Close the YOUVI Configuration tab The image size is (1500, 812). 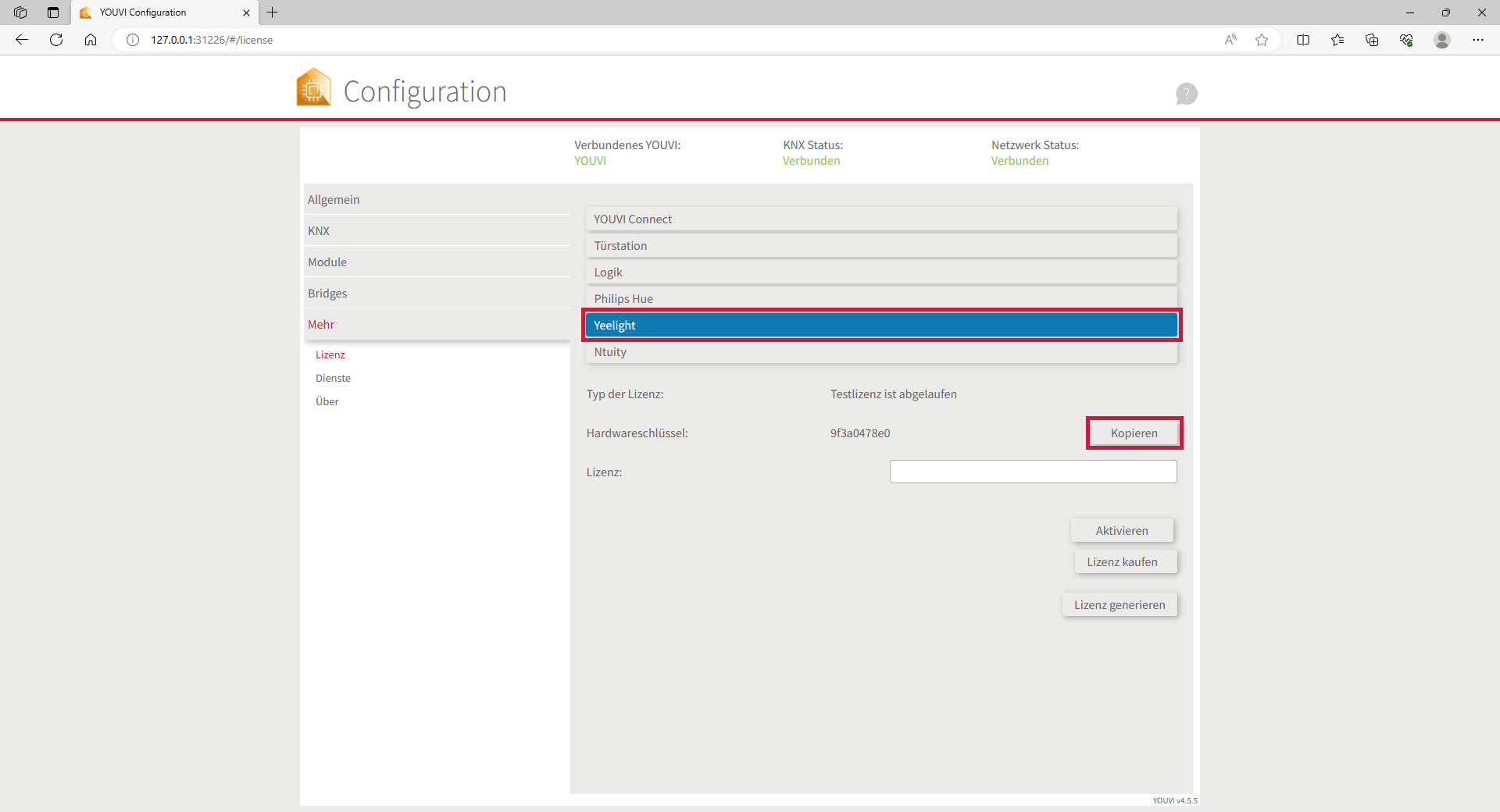246,12
